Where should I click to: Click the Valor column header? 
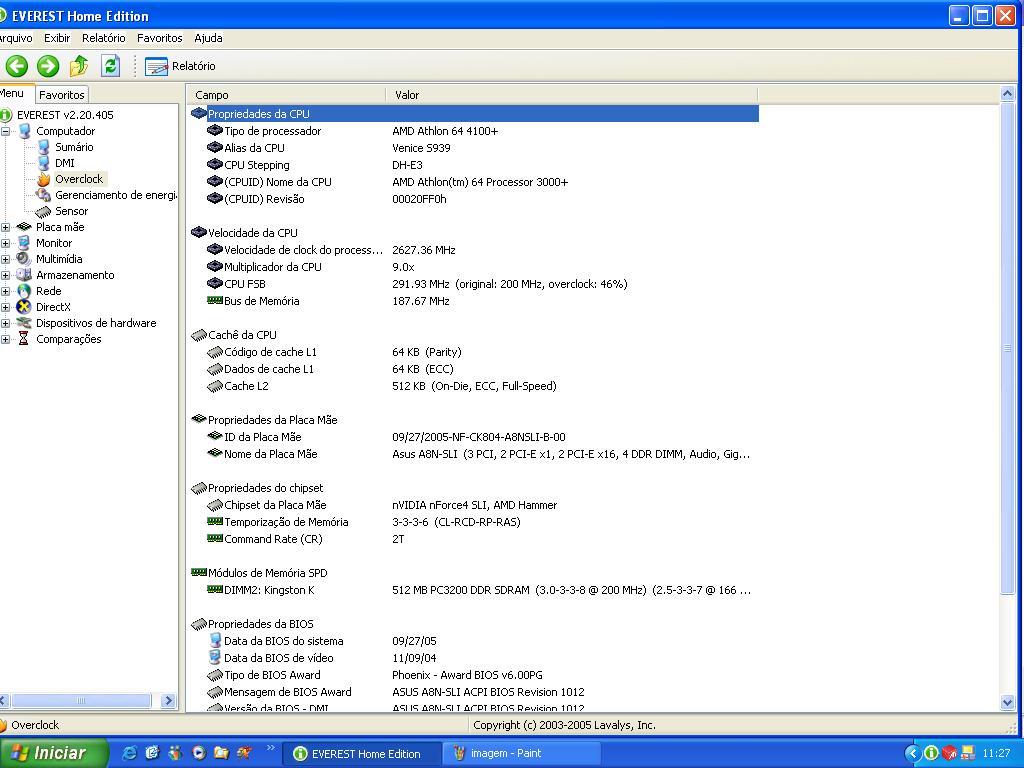[571, 95]
